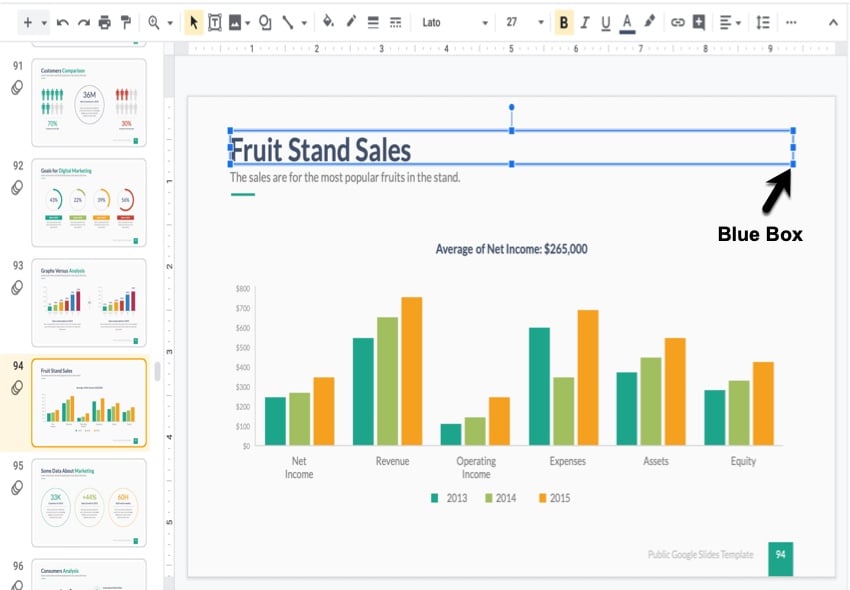Open the font size 27 dropdown
This screenshot has width=850, height=590.
[x=525, y=22]
